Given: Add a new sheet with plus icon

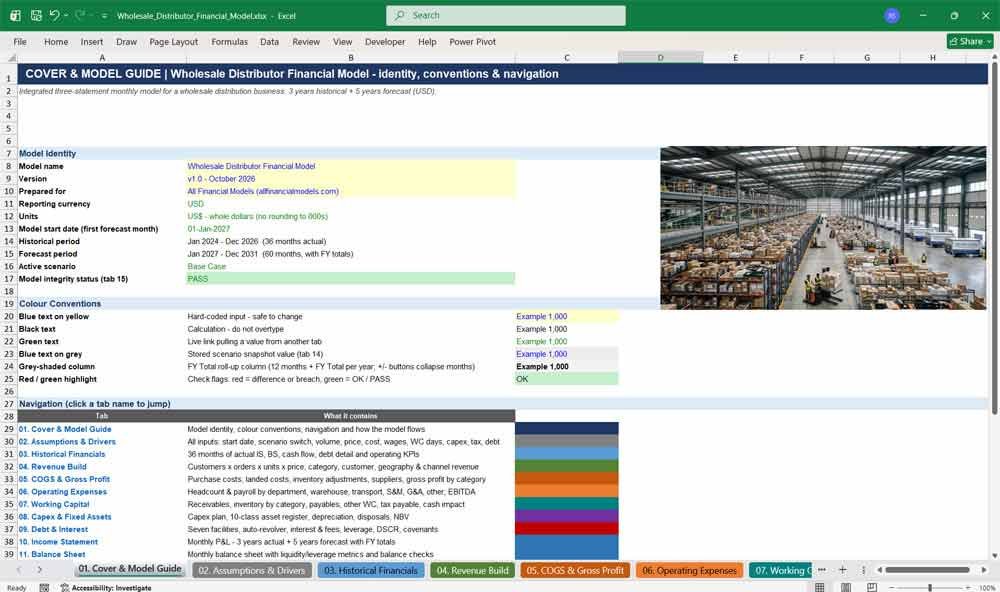Looking at the screenshot, I should point(842,570).
